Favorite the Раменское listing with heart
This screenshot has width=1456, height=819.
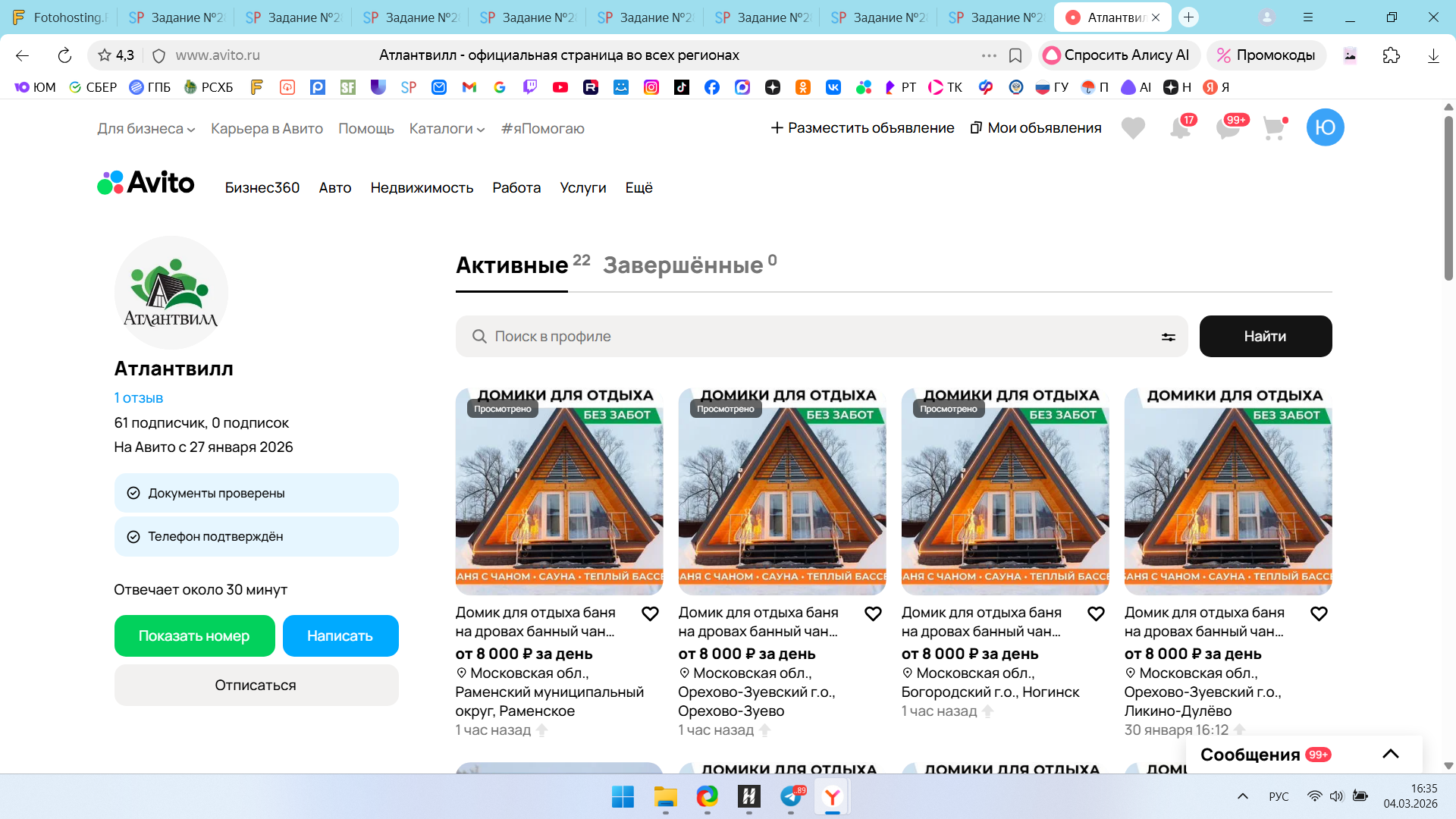(x=650, y=613)
